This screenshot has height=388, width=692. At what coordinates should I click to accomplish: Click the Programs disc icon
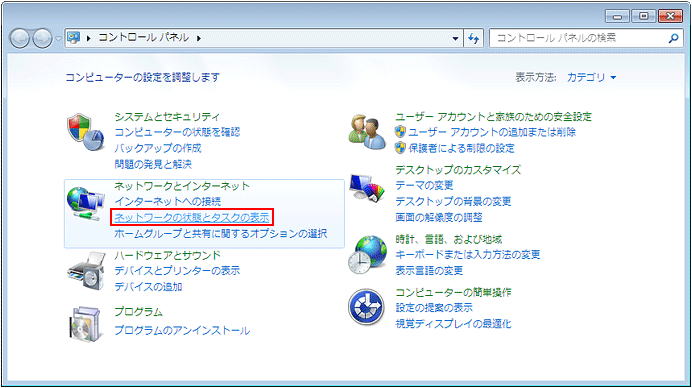86,325
